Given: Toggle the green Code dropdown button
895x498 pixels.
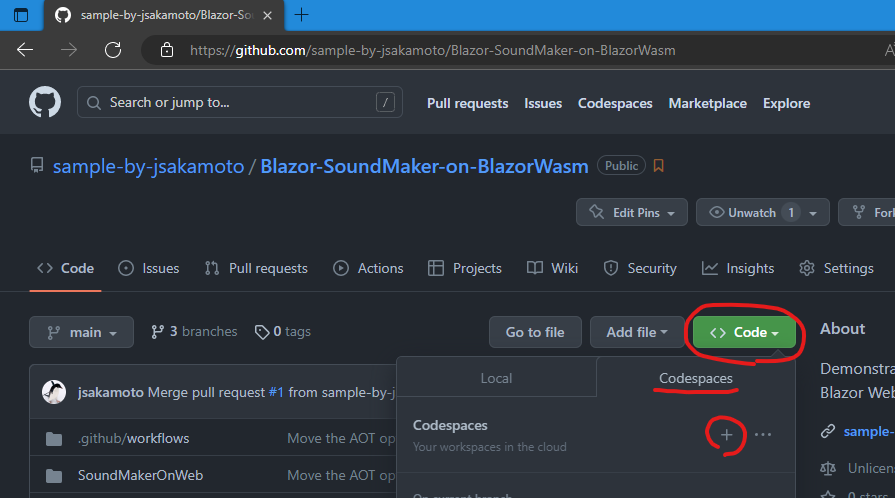Looking at the screenshot, I should pos(744,332).
